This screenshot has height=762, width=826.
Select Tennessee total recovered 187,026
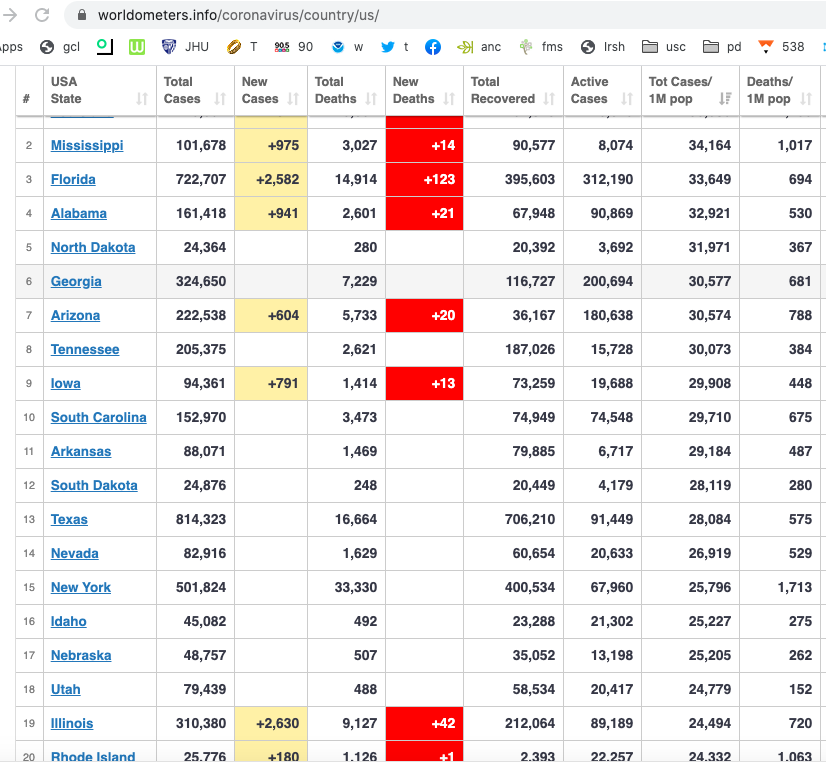(530, 349)
